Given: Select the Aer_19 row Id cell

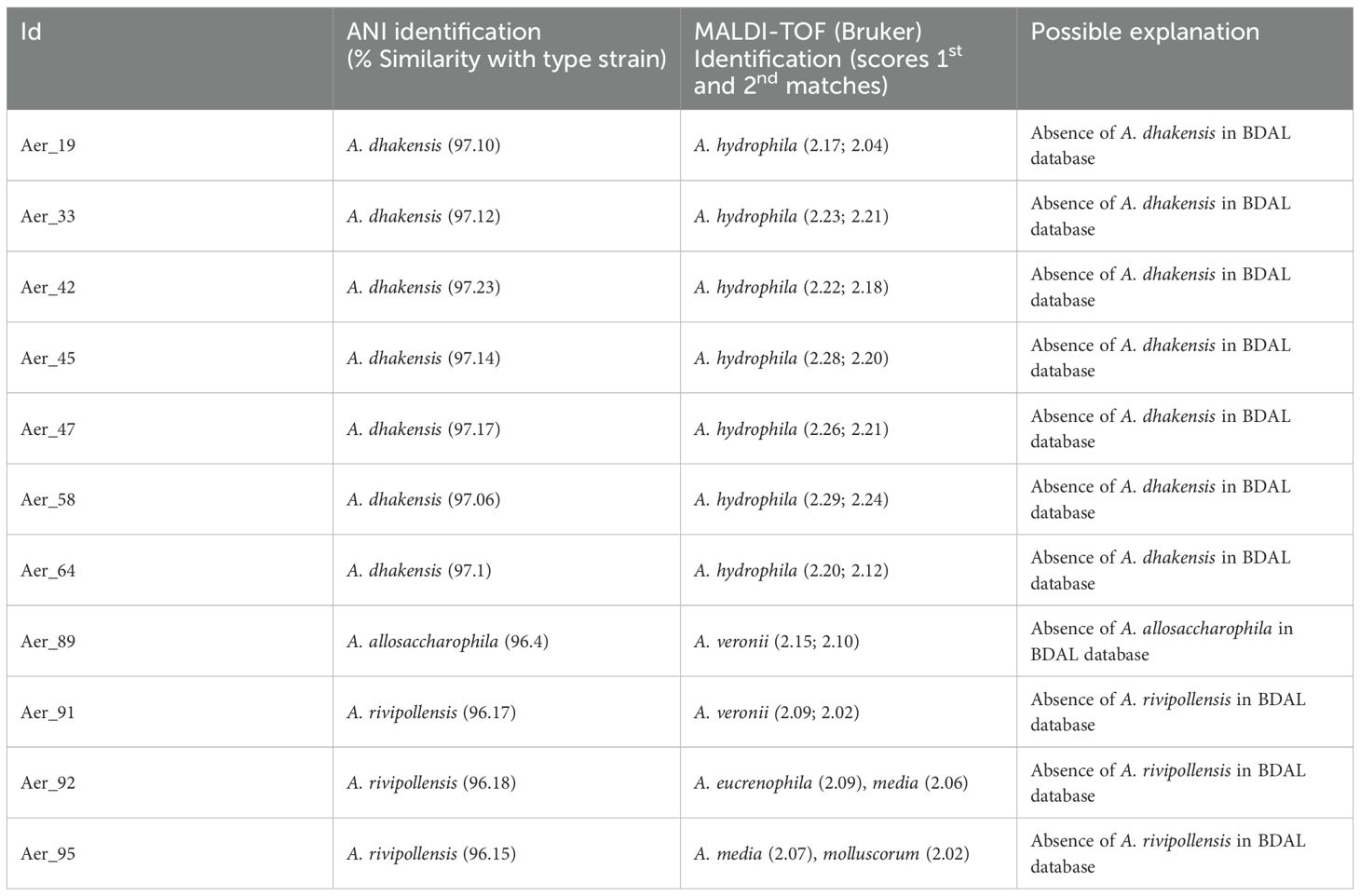Looking at the screenshot, I should point(48,146).
